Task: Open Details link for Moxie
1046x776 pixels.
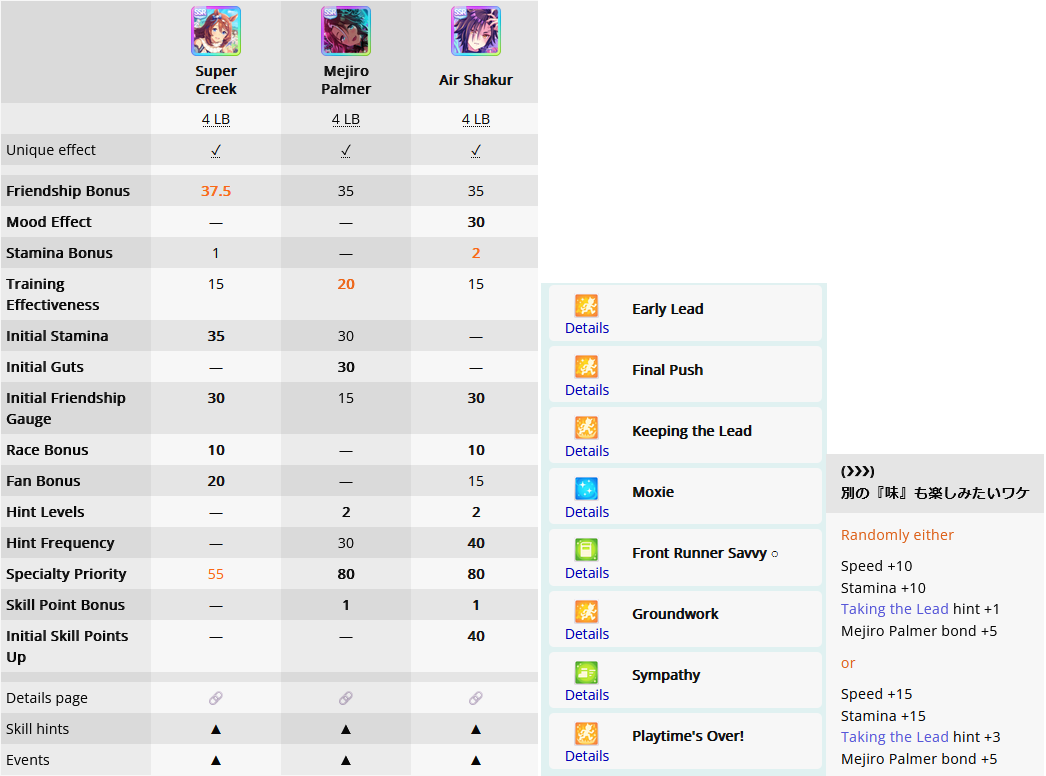Action: [587, 512]
